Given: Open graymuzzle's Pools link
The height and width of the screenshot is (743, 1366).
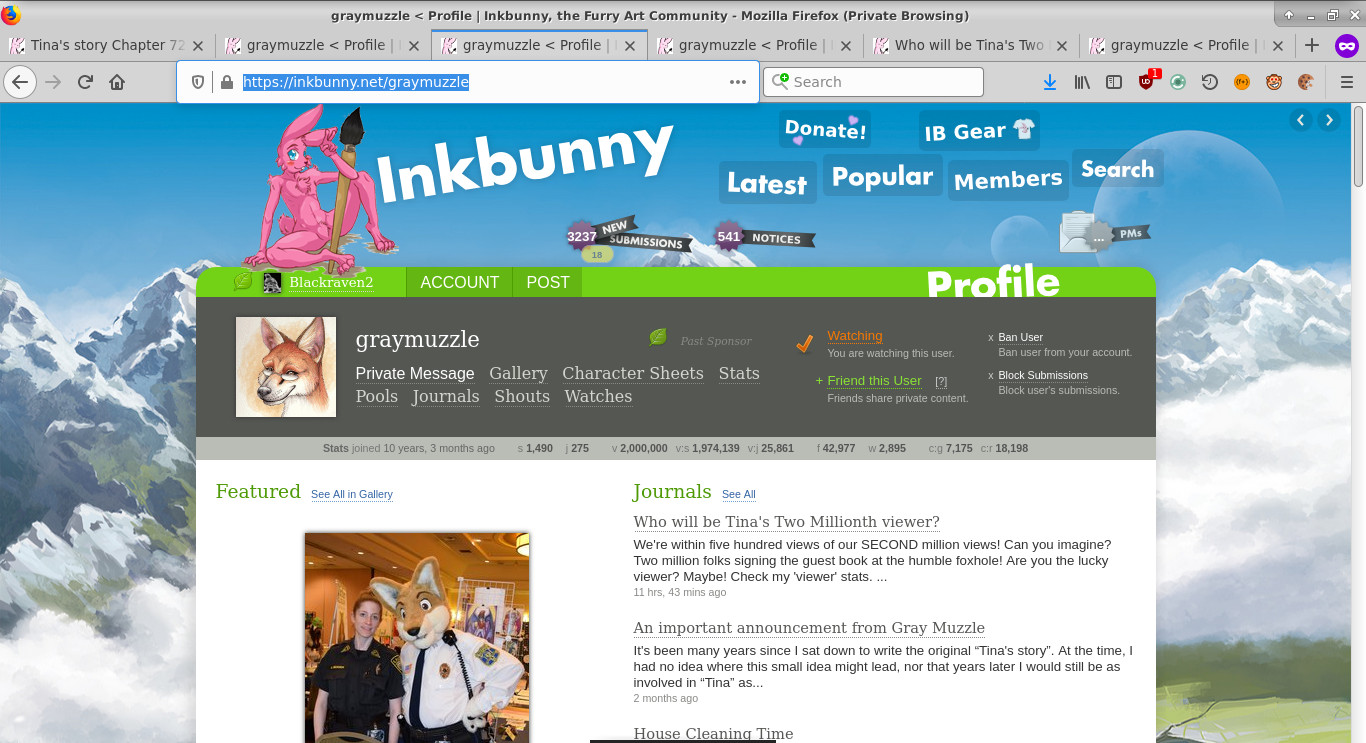Looking at the screenshot, I should click(x=377, y=396).
